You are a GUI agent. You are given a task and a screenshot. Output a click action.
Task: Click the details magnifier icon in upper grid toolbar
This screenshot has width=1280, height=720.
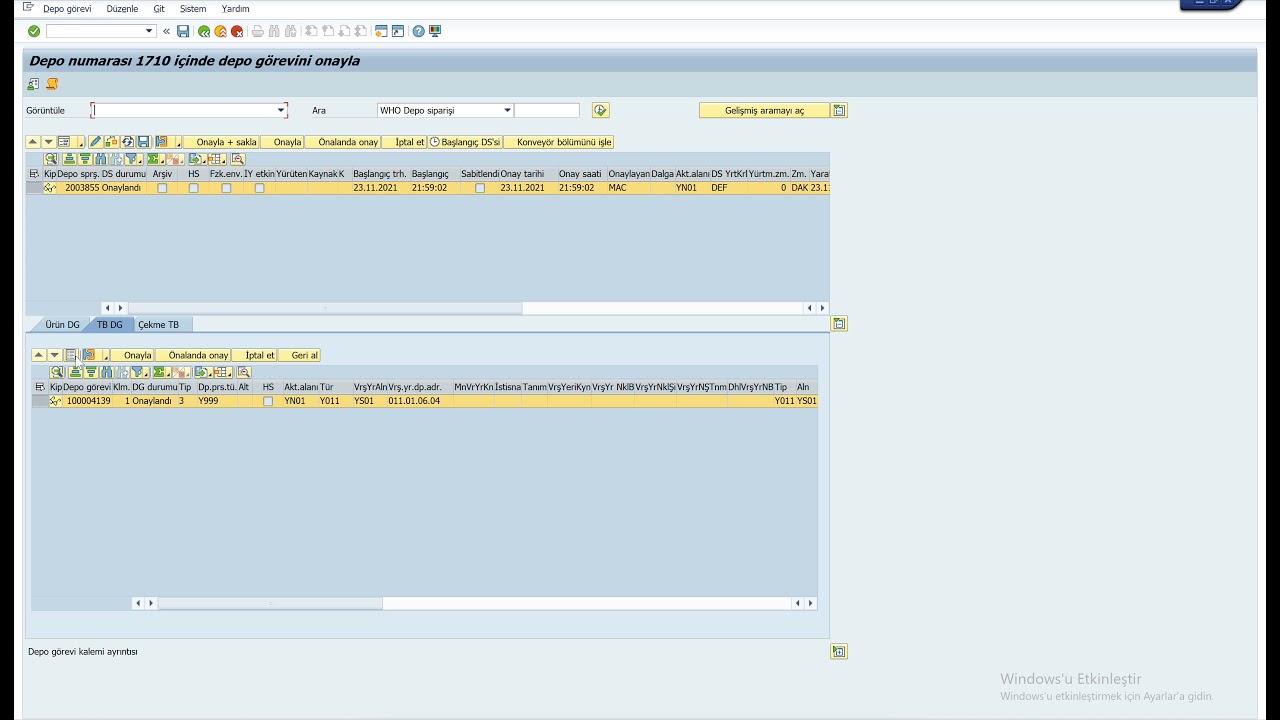(51, 159)
